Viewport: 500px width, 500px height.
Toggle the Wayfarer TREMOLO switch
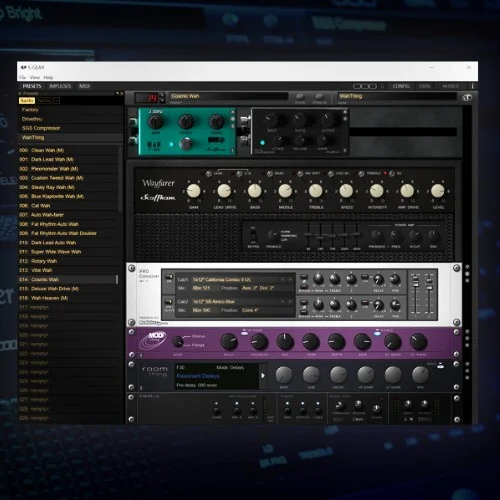361,173
